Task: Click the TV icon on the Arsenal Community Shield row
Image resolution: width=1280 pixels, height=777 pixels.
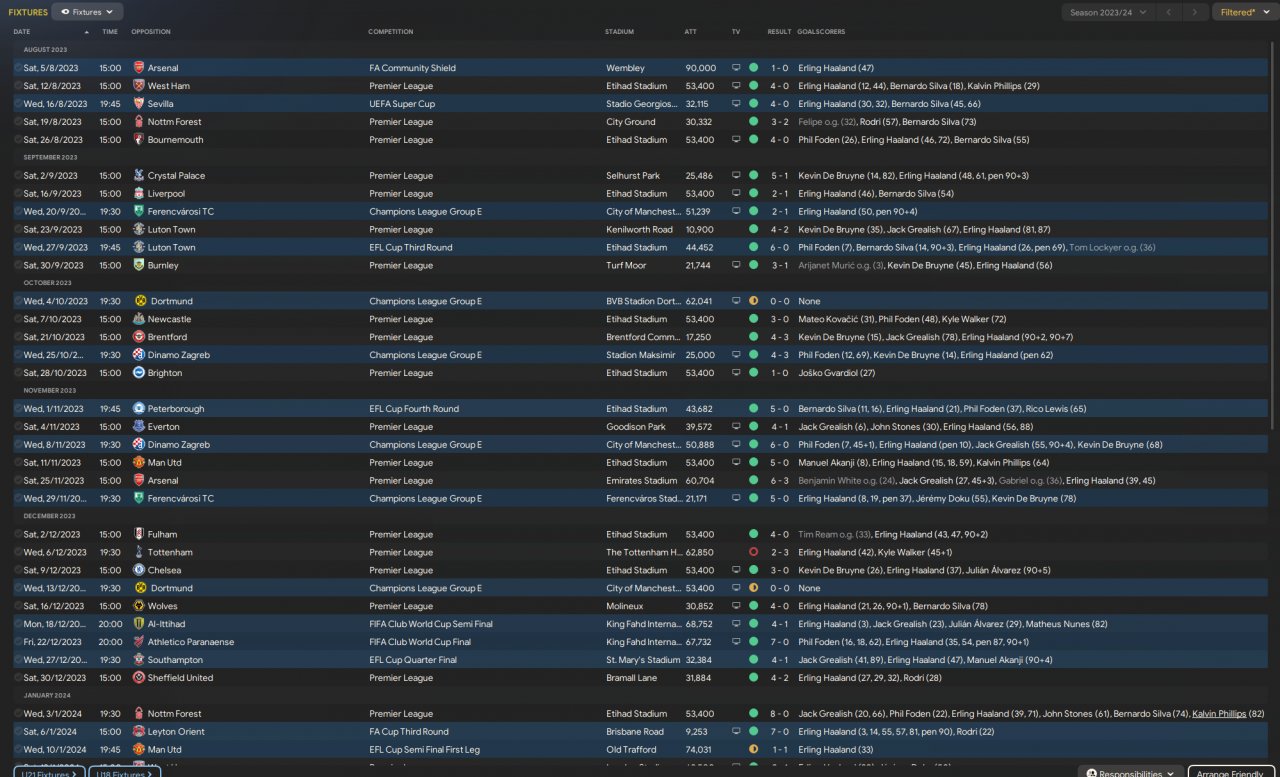Action: (x=736, y=68)
